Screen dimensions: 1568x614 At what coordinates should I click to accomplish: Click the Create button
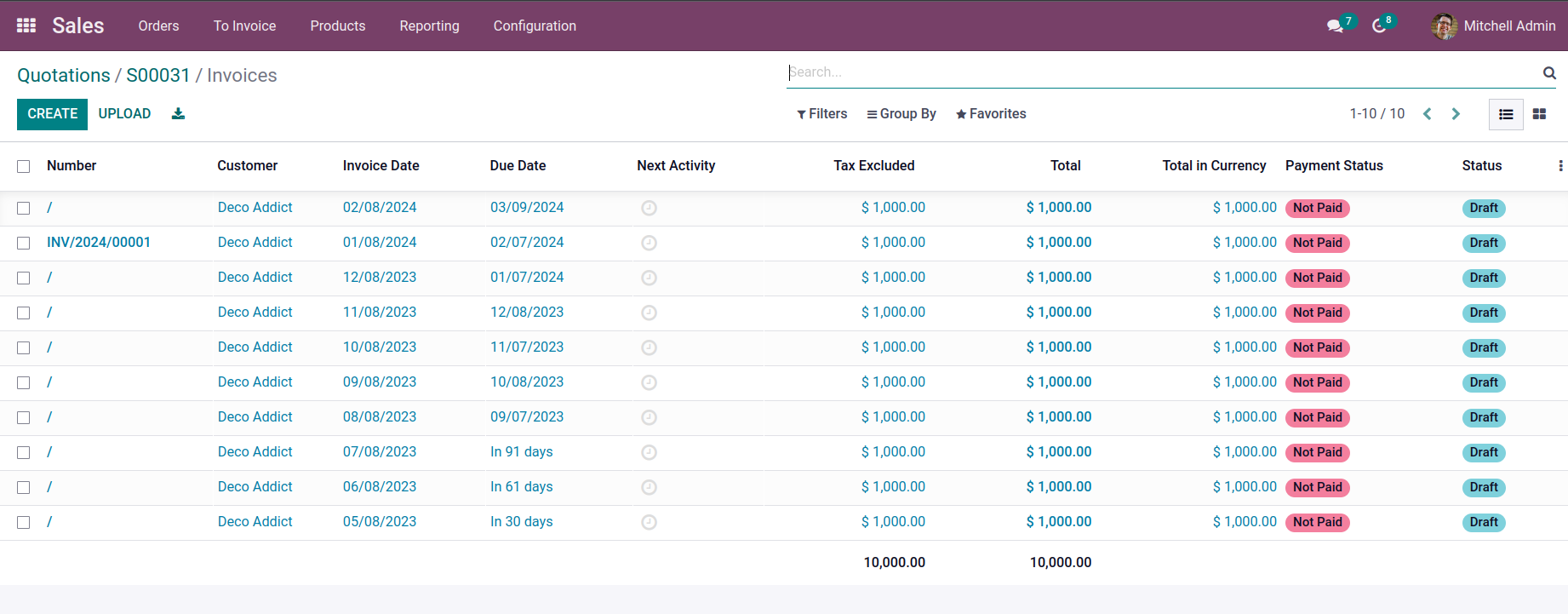coord(52,114)
